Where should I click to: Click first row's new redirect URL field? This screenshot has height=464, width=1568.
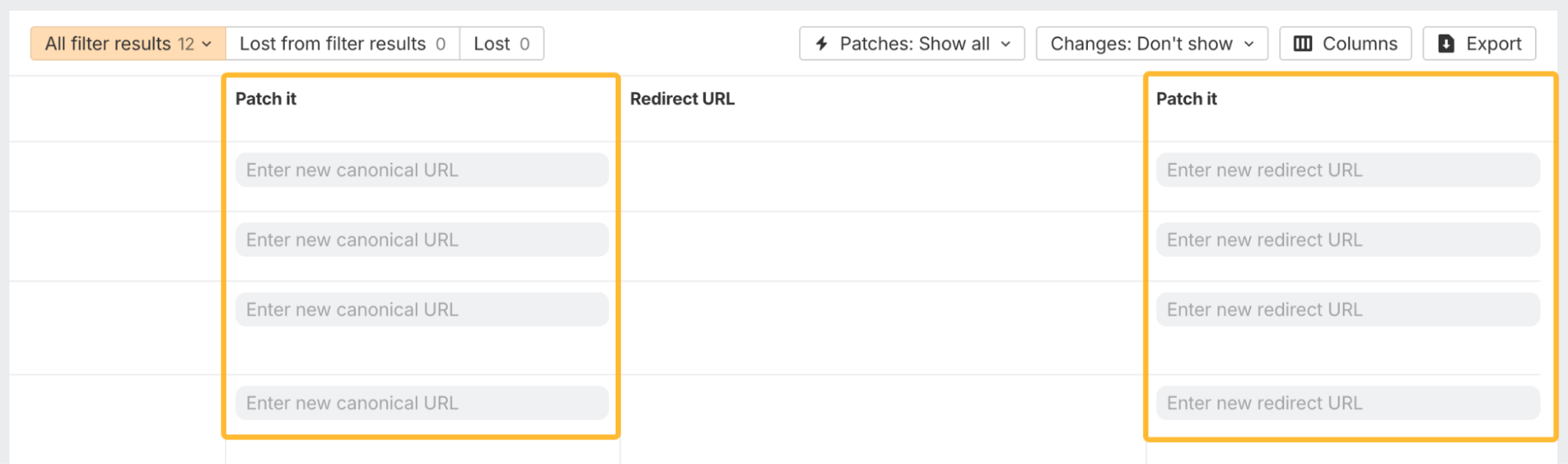point(1348,170)
